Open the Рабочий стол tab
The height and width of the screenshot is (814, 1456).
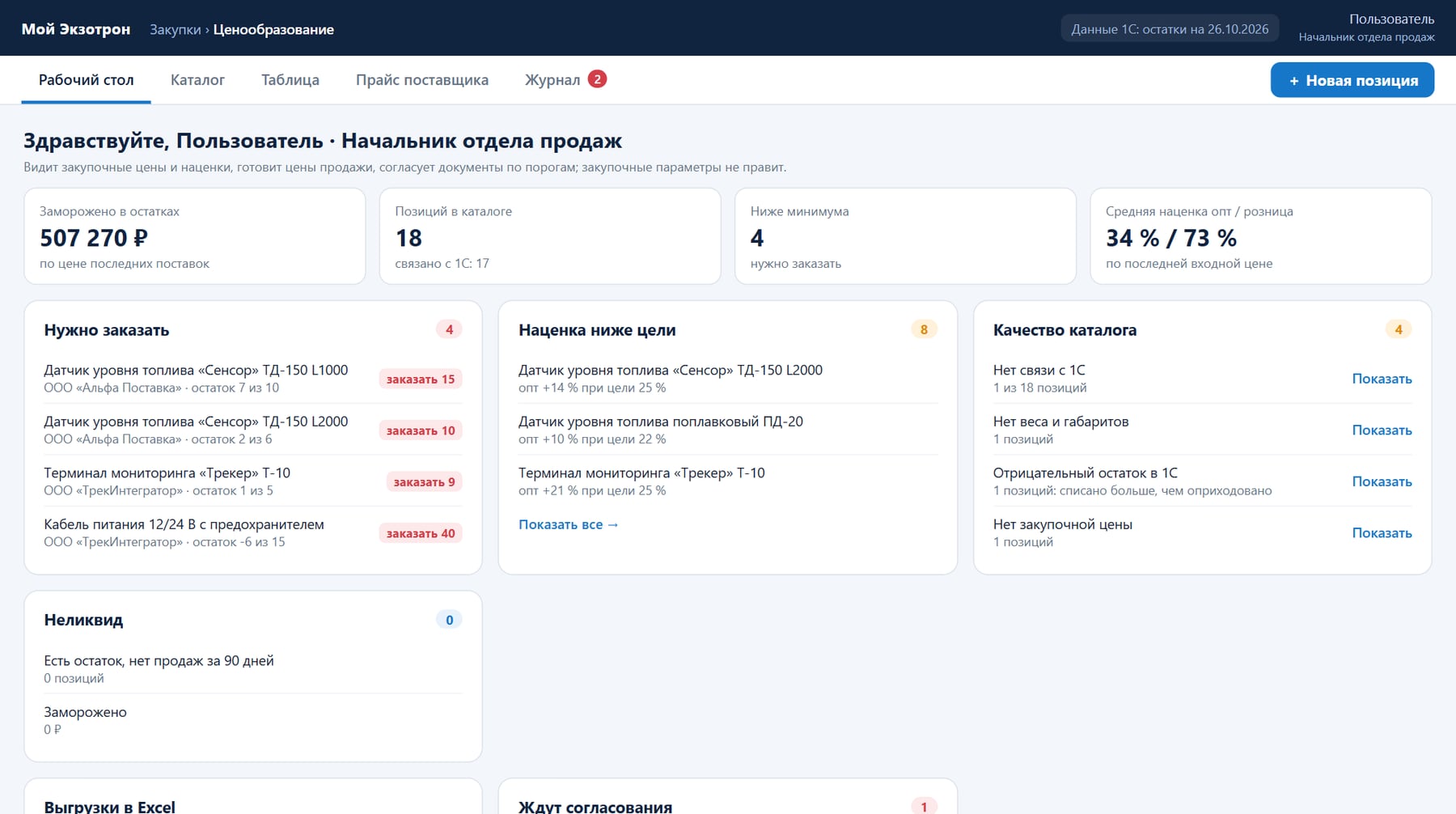(86, 80)
